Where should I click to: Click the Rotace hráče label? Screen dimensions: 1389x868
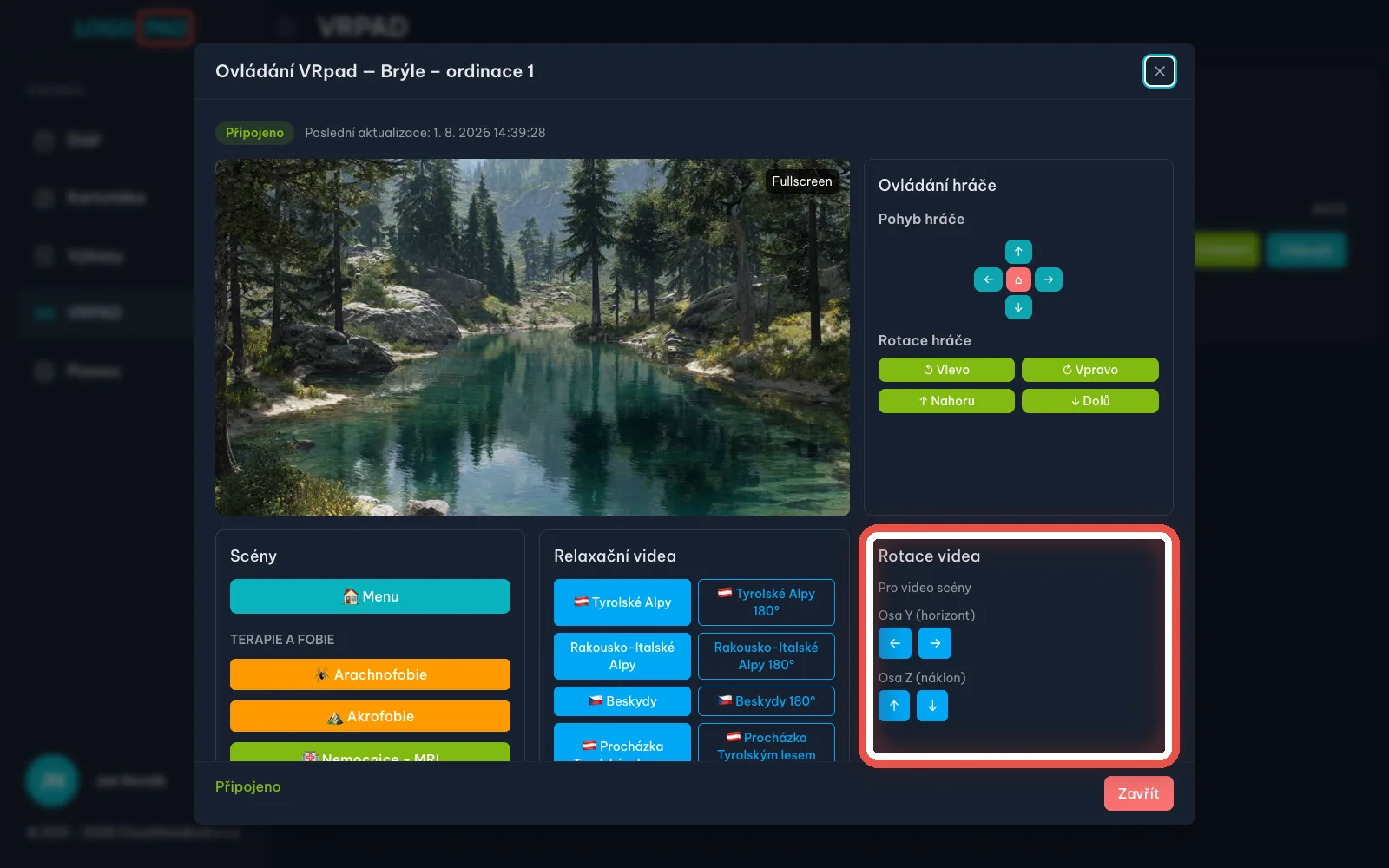coord(925,340)
